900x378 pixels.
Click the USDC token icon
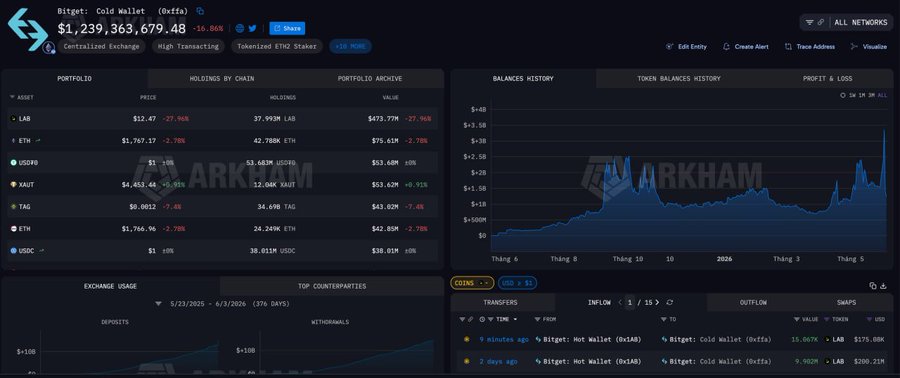(x=13, y=251)
